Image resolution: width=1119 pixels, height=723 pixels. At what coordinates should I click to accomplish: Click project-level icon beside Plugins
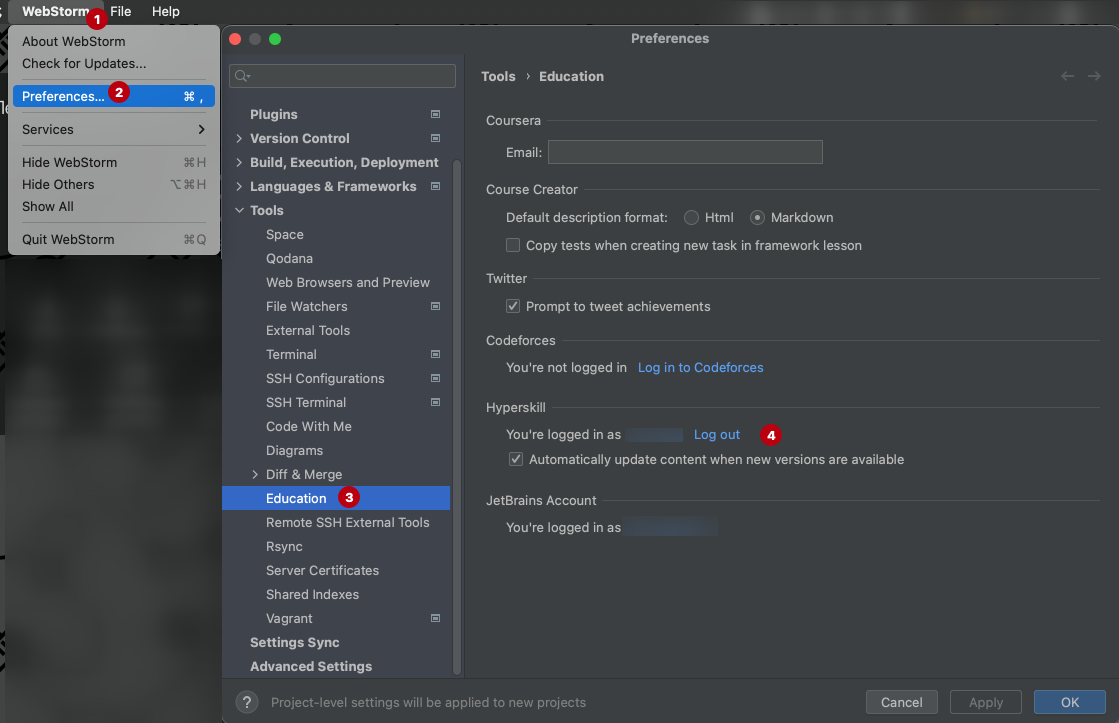tap(435, 114)
